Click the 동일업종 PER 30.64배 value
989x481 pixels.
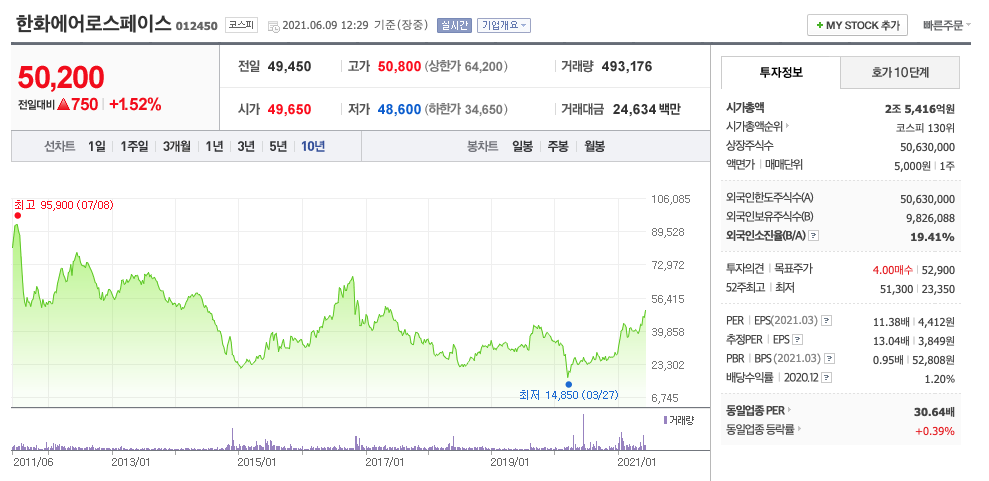(934, 412)
